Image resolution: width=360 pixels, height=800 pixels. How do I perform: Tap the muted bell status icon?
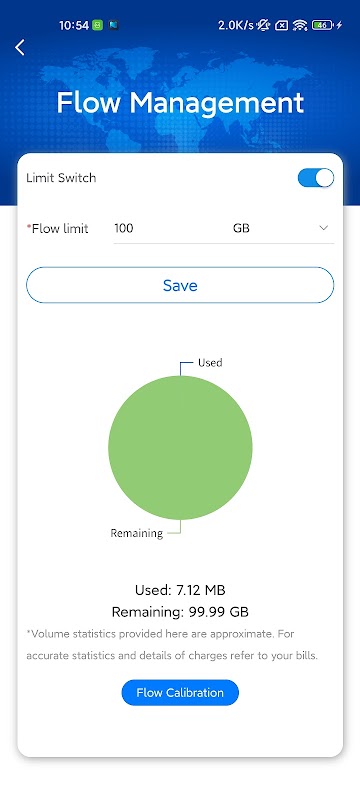tap(263, 25)
